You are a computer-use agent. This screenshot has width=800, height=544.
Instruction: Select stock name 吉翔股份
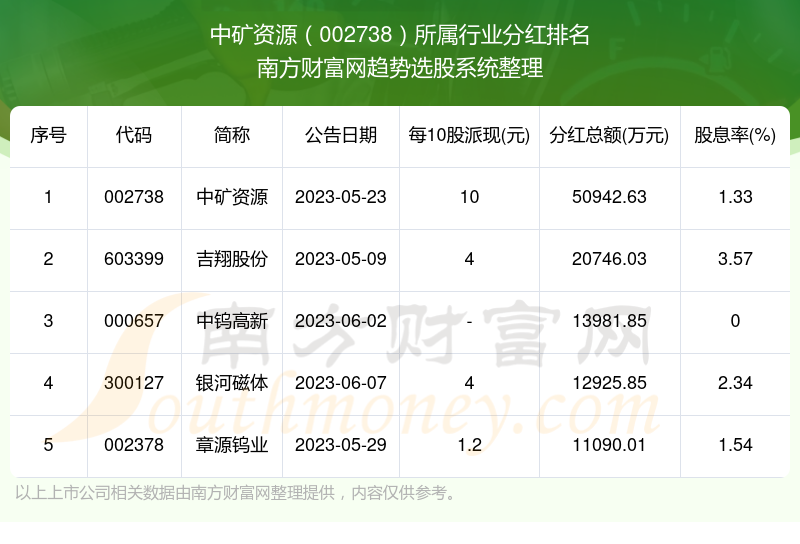232,259
